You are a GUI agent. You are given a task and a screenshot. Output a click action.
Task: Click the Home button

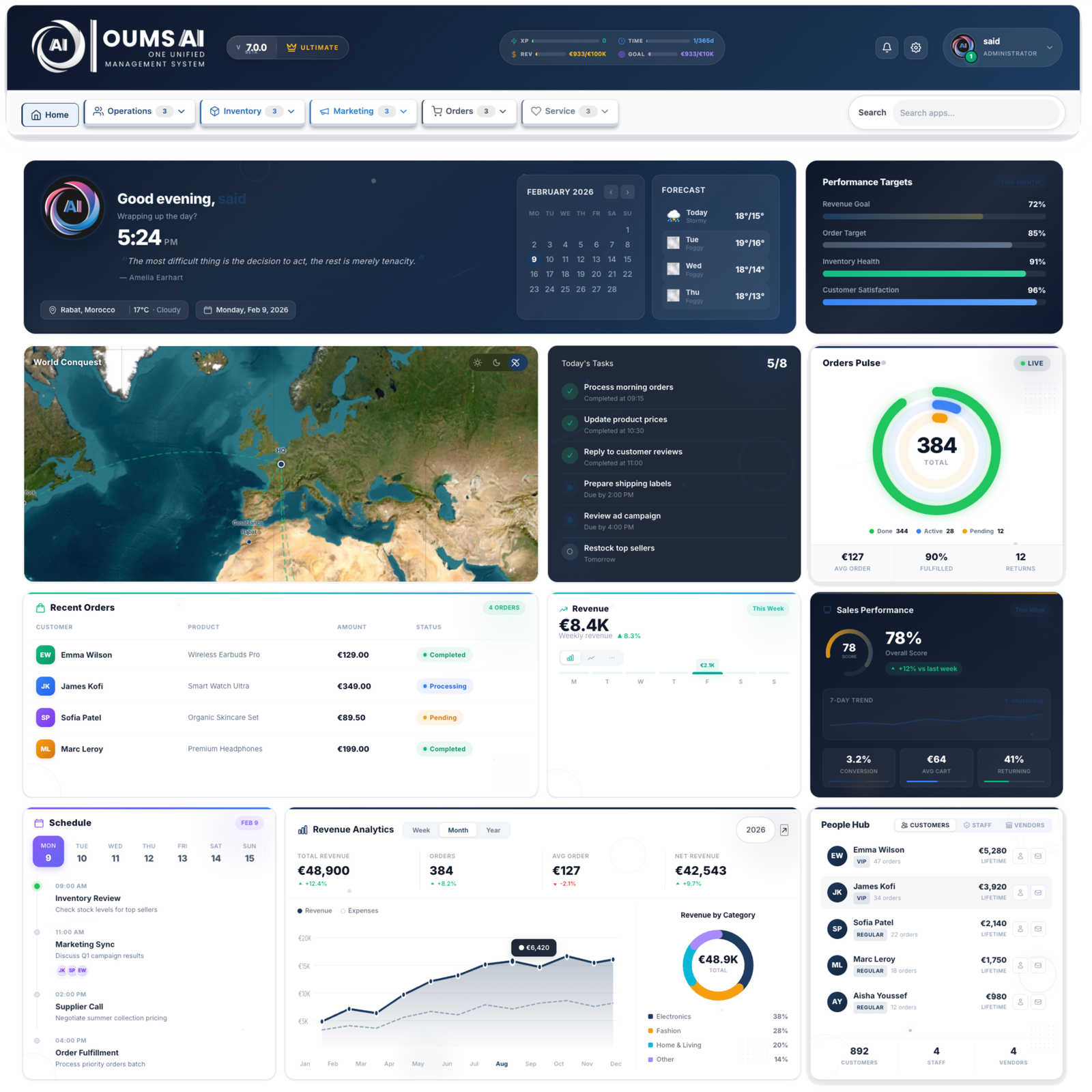click(x=51, y=115)
